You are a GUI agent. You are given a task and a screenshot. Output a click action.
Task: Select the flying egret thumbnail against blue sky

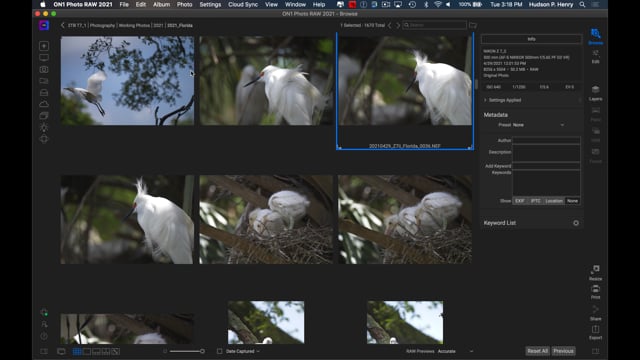pos(127,80)
